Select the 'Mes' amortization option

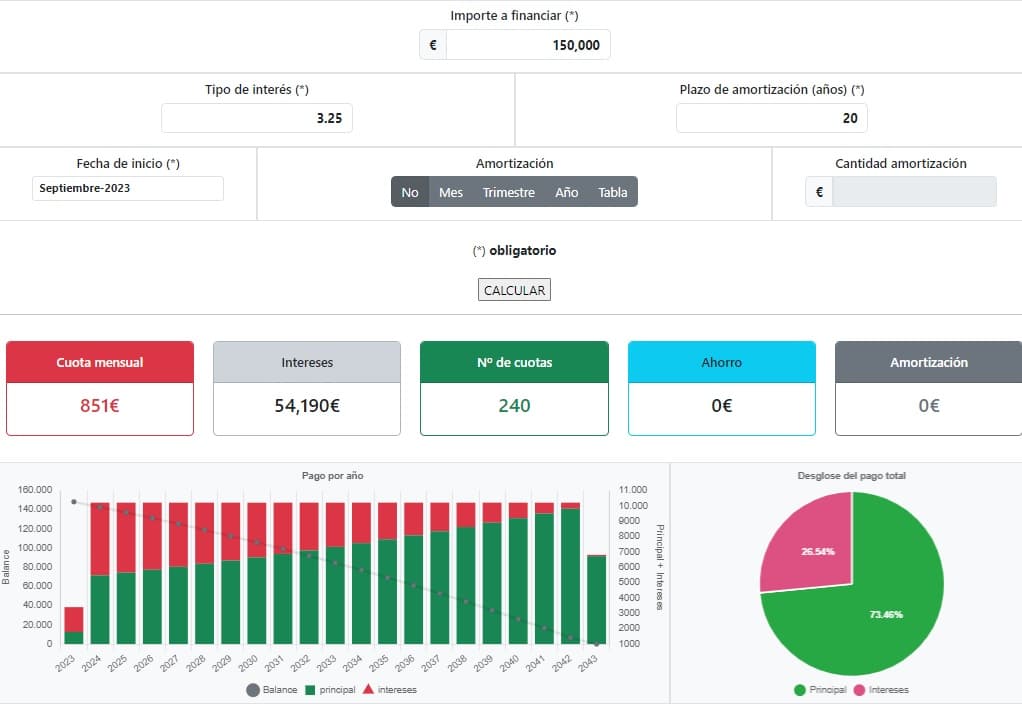pyautogui.click(x=450, y=192)
